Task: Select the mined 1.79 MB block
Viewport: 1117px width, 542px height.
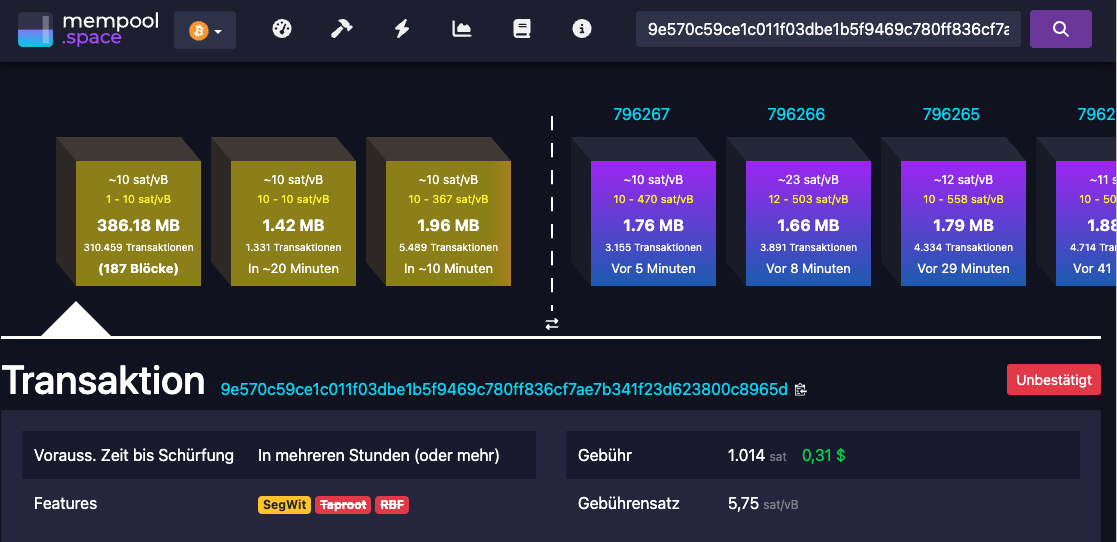Action: click(963, 223)
